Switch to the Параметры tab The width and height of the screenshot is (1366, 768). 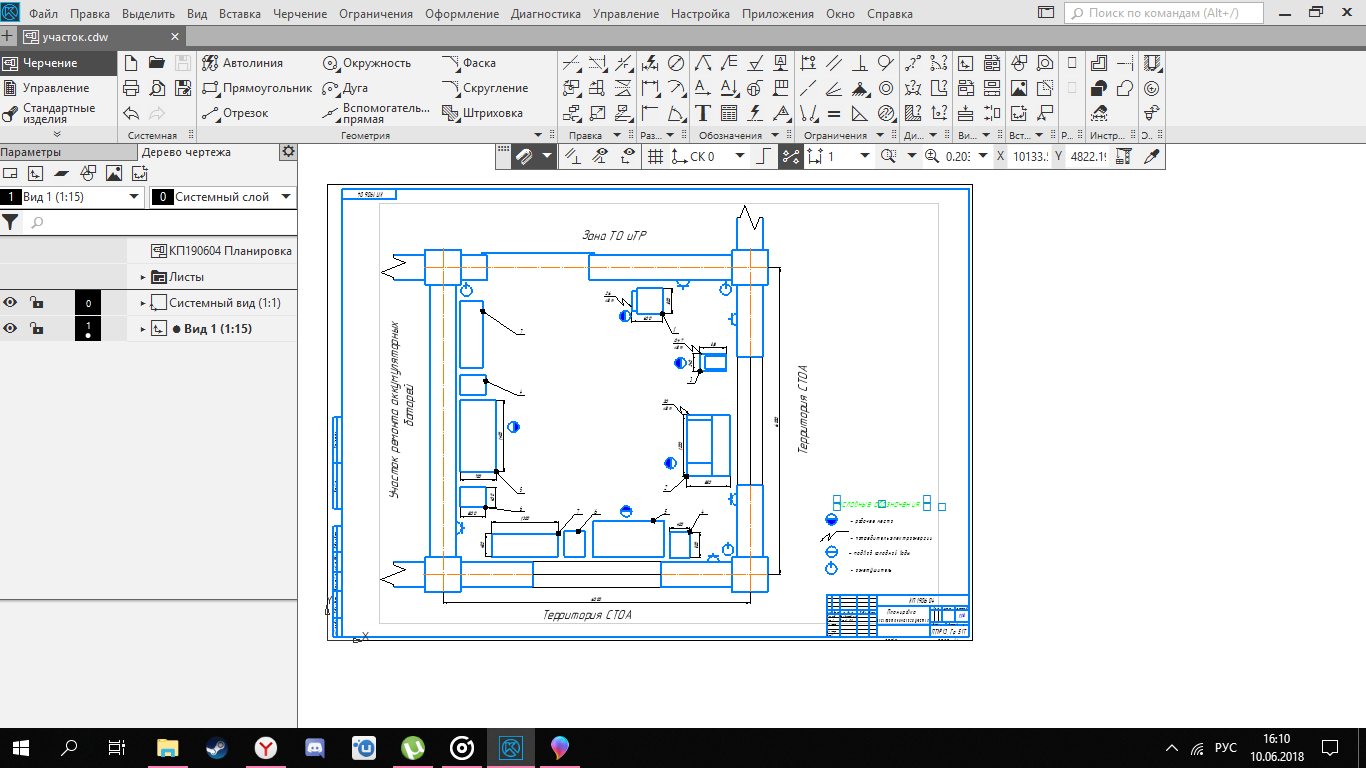click(x=31, y=152)
